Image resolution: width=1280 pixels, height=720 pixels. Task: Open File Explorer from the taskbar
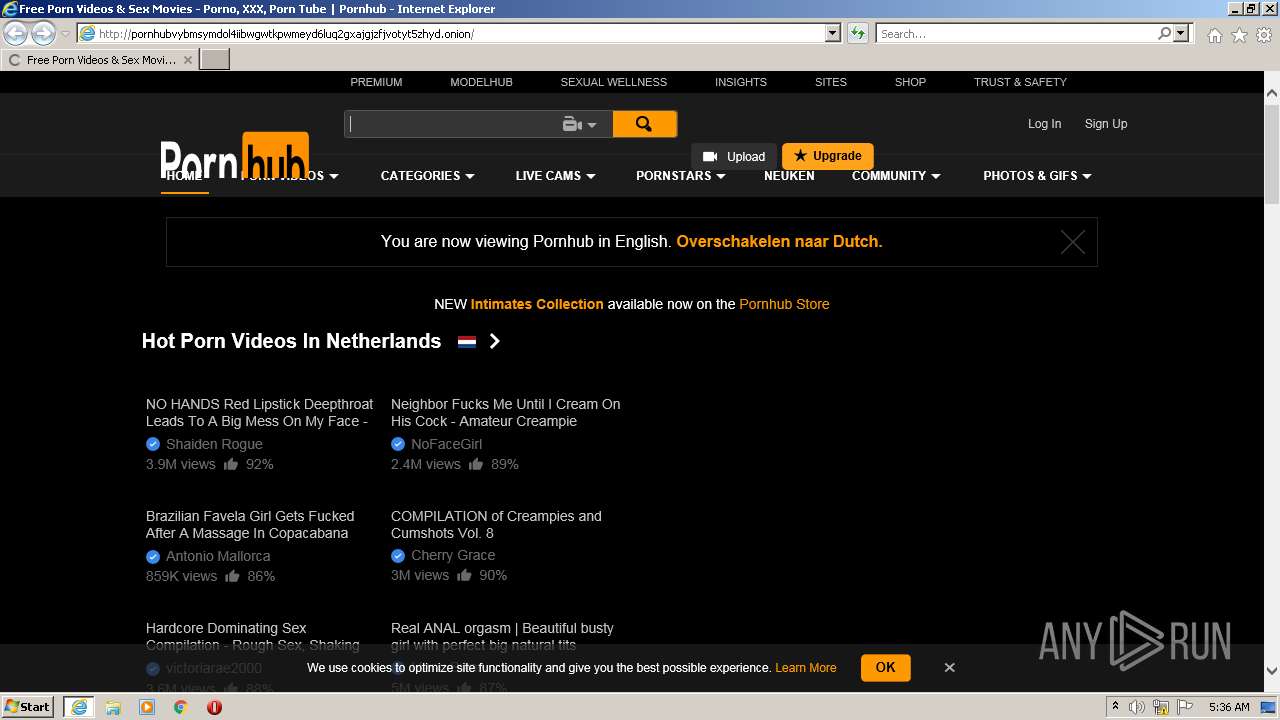click(x=113, y=707)
